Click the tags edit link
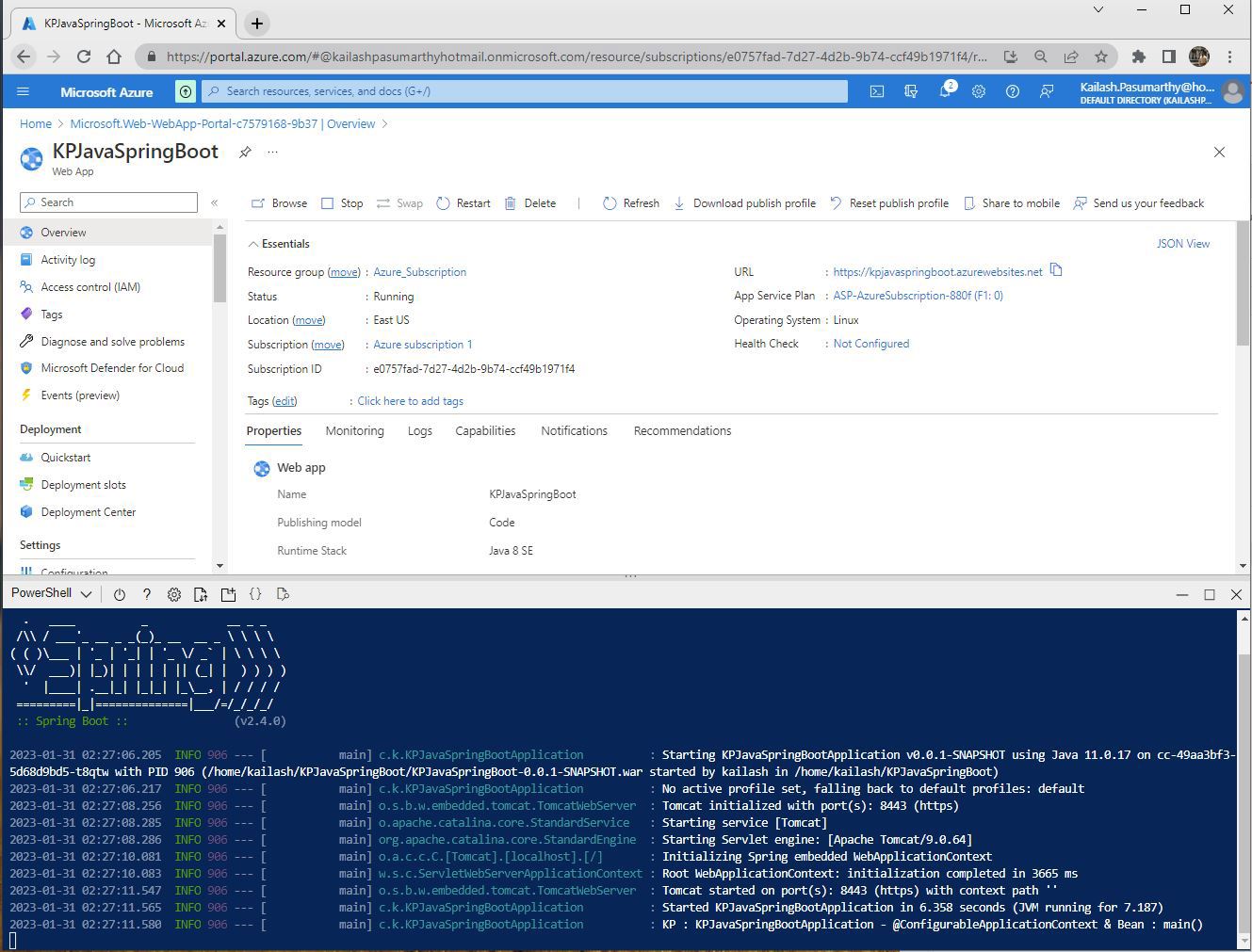Screen dimensions: 1252x952 click(285, 401)
